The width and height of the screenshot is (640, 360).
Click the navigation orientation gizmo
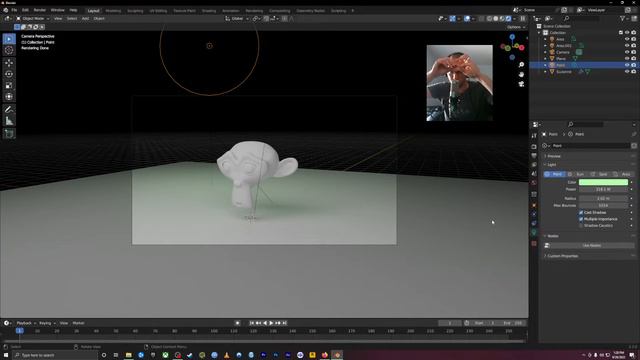point(512,47)
